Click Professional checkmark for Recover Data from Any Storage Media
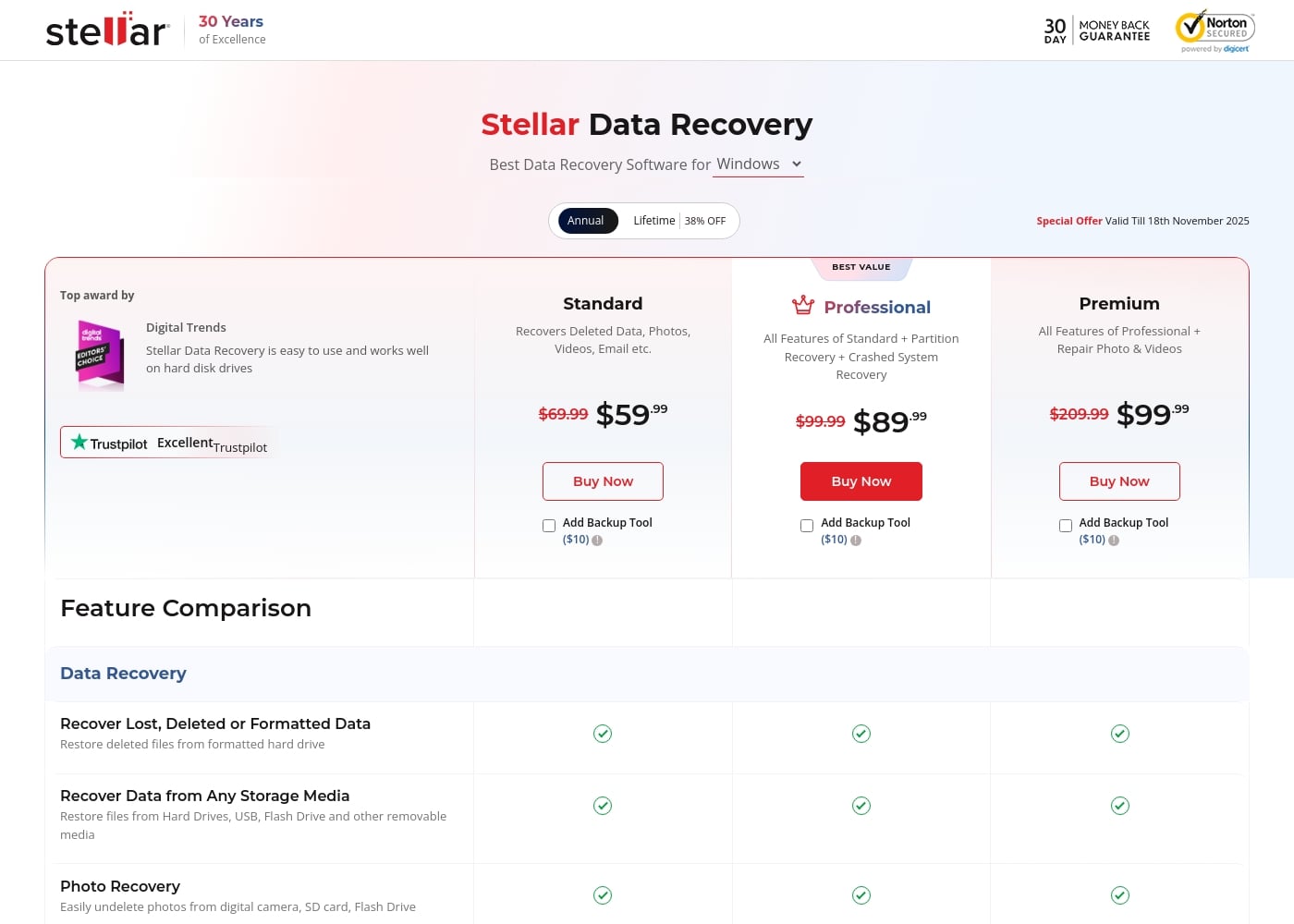The image size is (1294, 924). click(x=861, y=806)
